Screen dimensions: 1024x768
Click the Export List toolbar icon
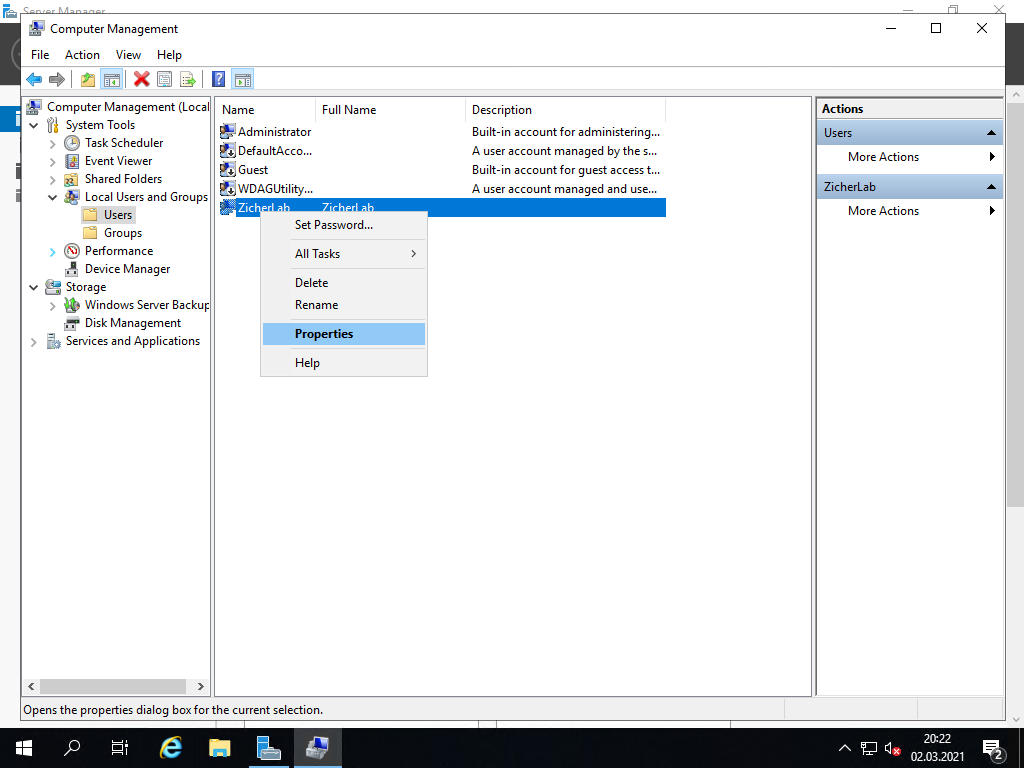(x=187, y=80)
